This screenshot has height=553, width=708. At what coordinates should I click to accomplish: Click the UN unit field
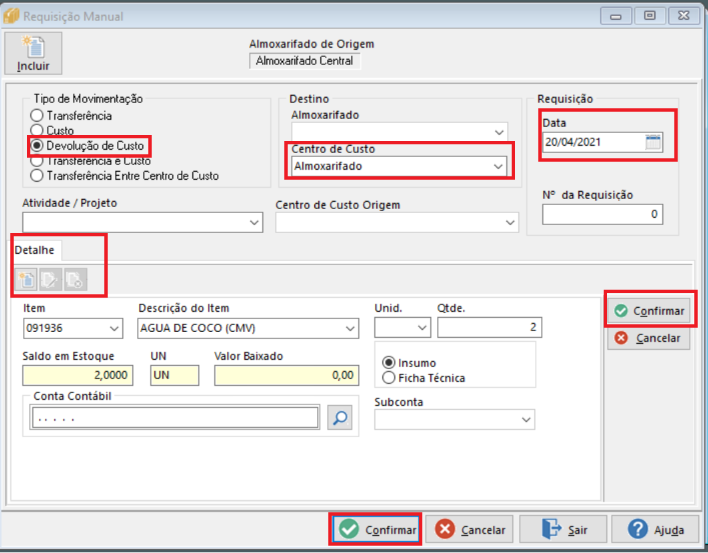click(x=174, y=375)
